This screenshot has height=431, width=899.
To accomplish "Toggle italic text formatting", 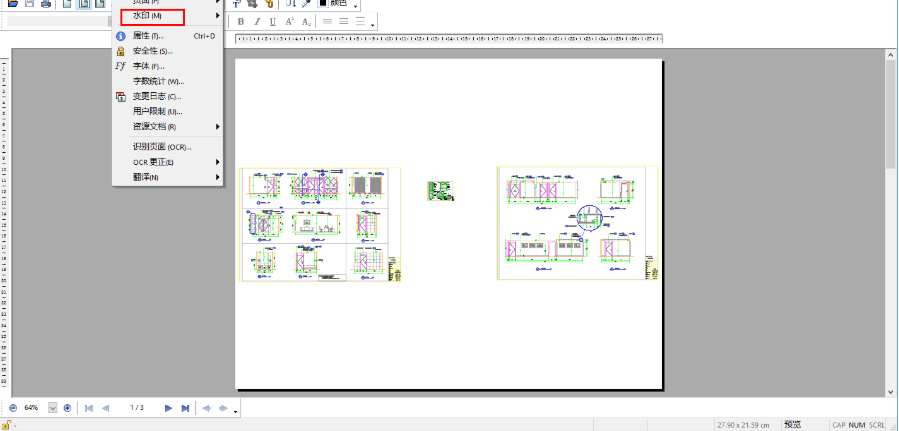I will tap(257, 22).
